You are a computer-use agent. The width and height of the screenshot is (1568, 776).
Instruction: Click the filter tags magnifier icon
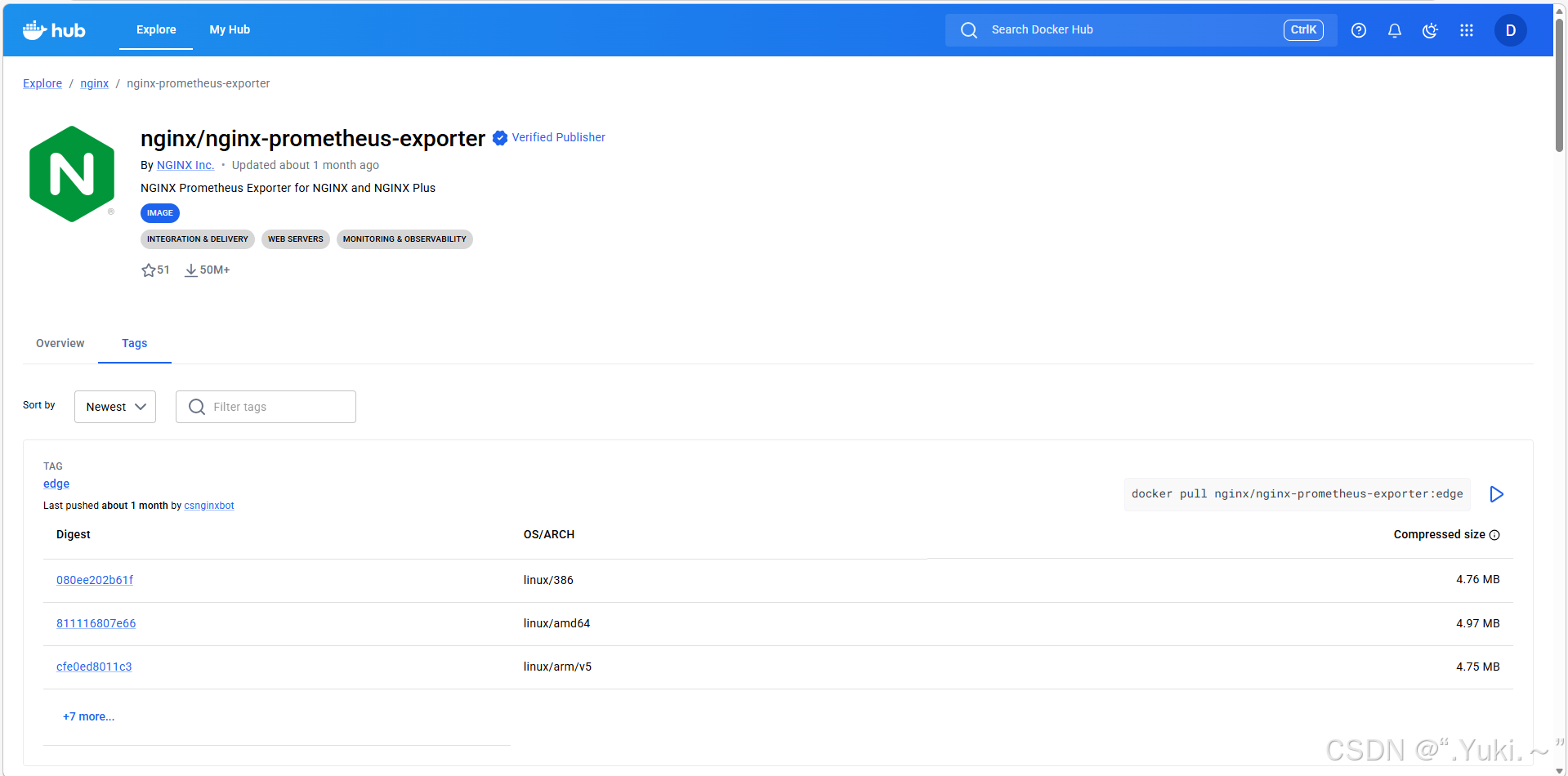(x=197, y=407)
